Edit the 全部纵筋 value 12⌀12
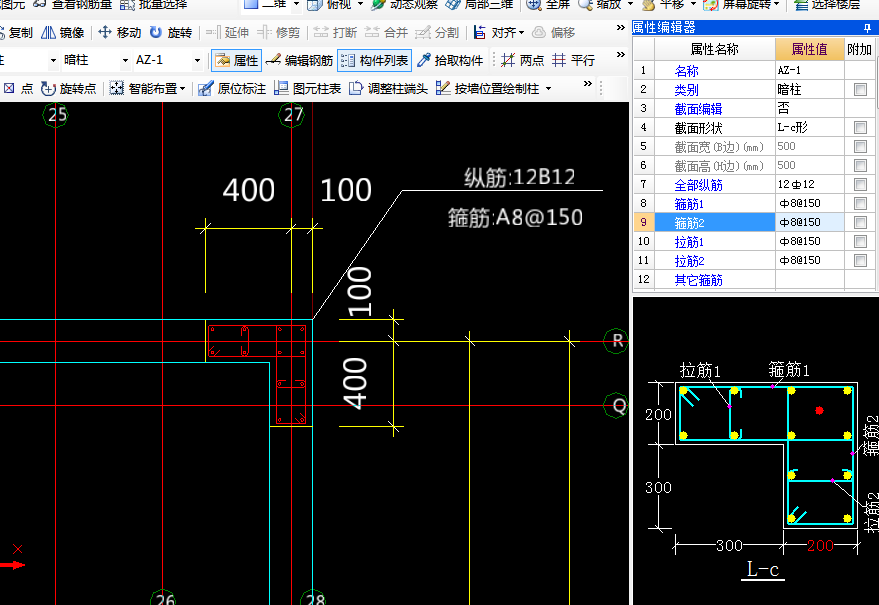The width and height of the screenshot is (879, 605). pyautogui.click(x=810, y=184)
